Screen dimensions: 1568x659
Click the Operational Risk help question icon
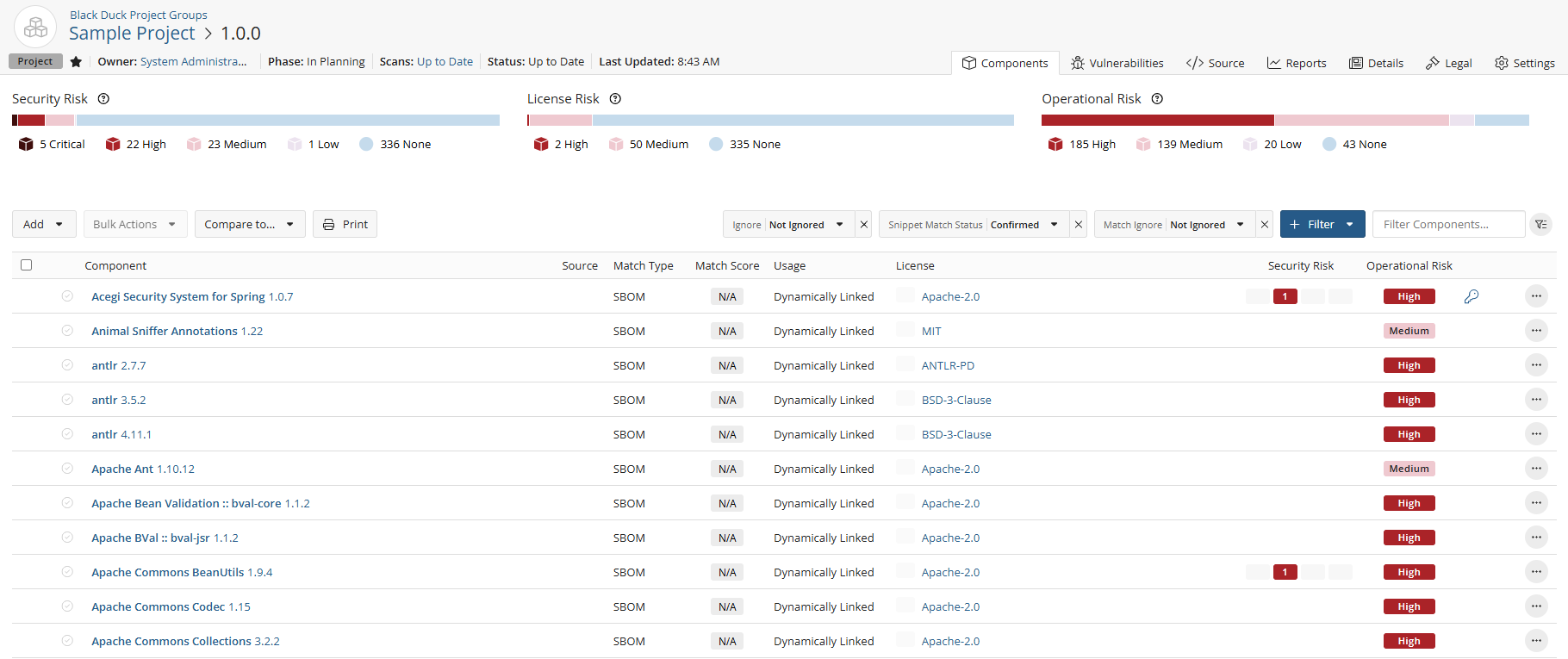click(x=1157, y=99)
